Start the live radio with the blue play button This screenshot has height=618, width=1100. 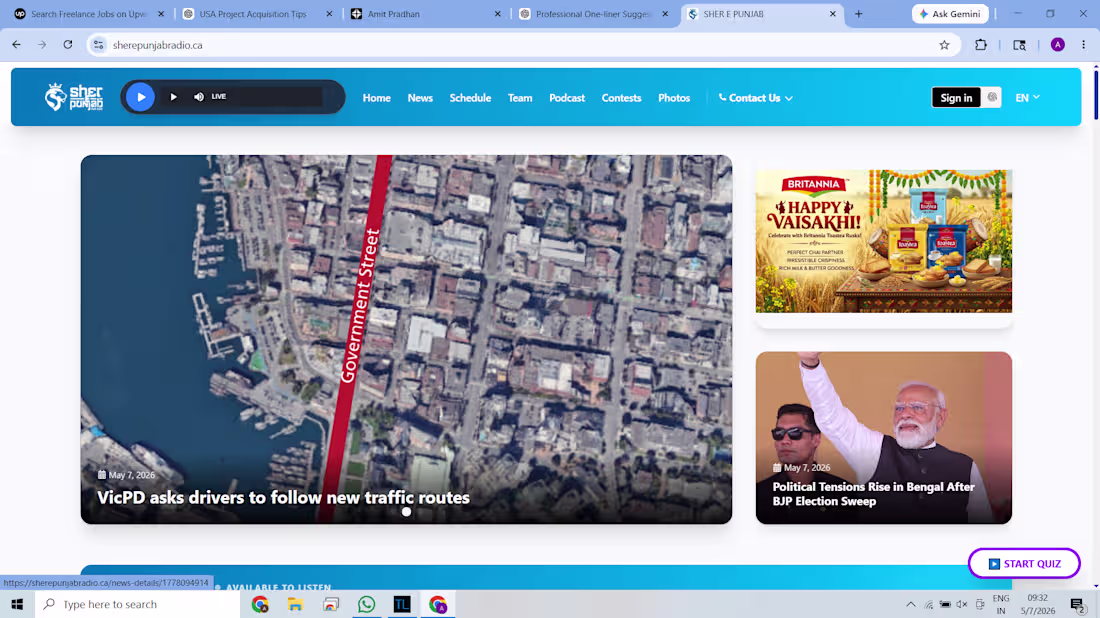(x=140, y=97)
